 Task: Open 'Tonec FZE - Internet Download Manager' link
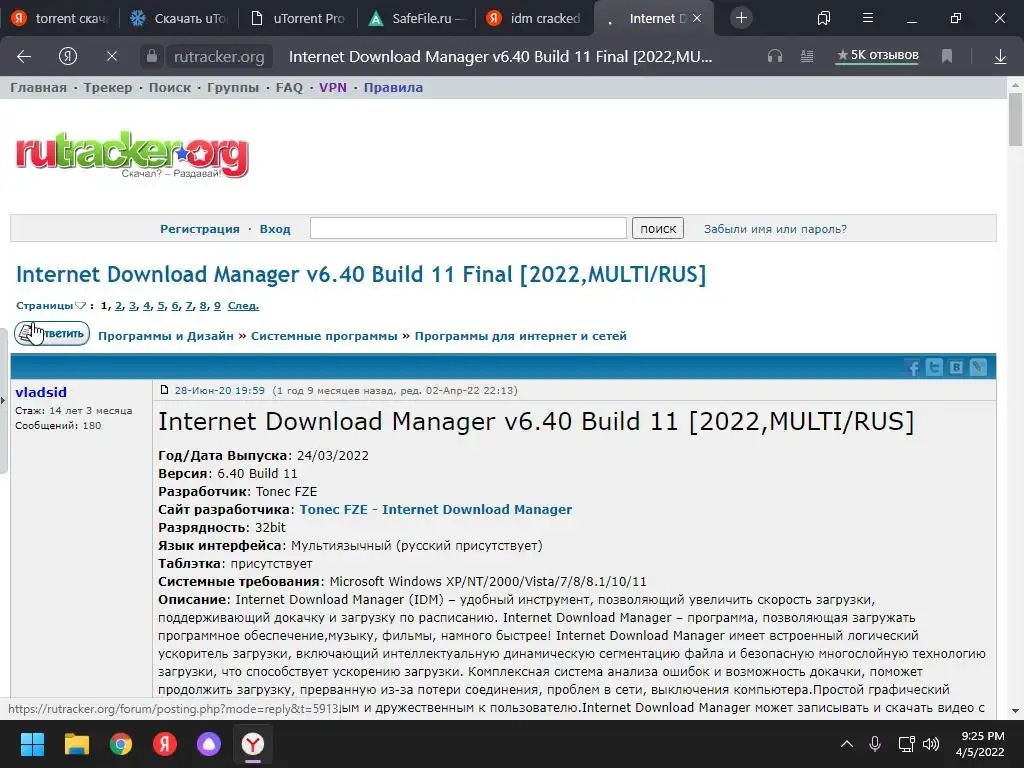436,509
